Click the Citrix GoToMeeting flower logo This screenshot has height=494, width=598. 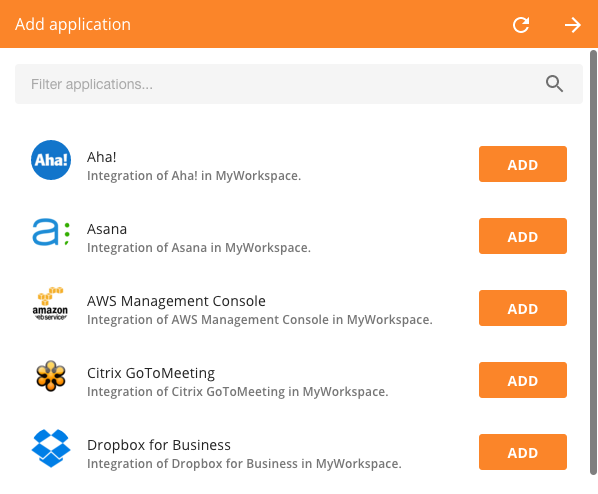click(51, 376)
